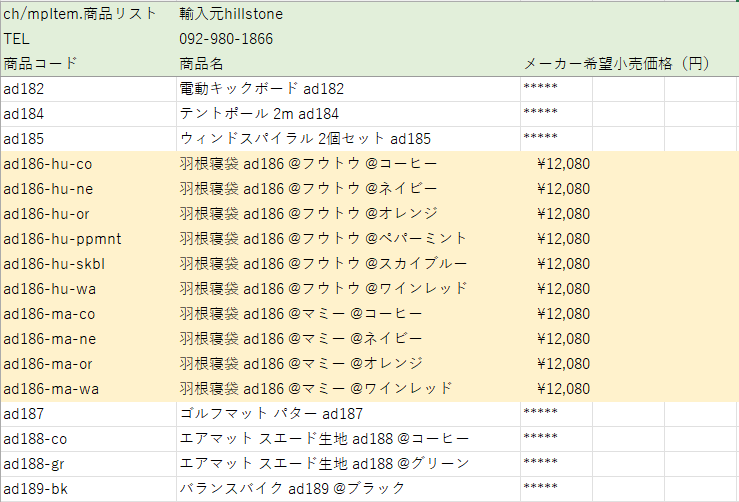Click the phone number 092-980-1866 cell
This screenshot has width=739, height=502.
pyautogui.click(x=226, y=39)
